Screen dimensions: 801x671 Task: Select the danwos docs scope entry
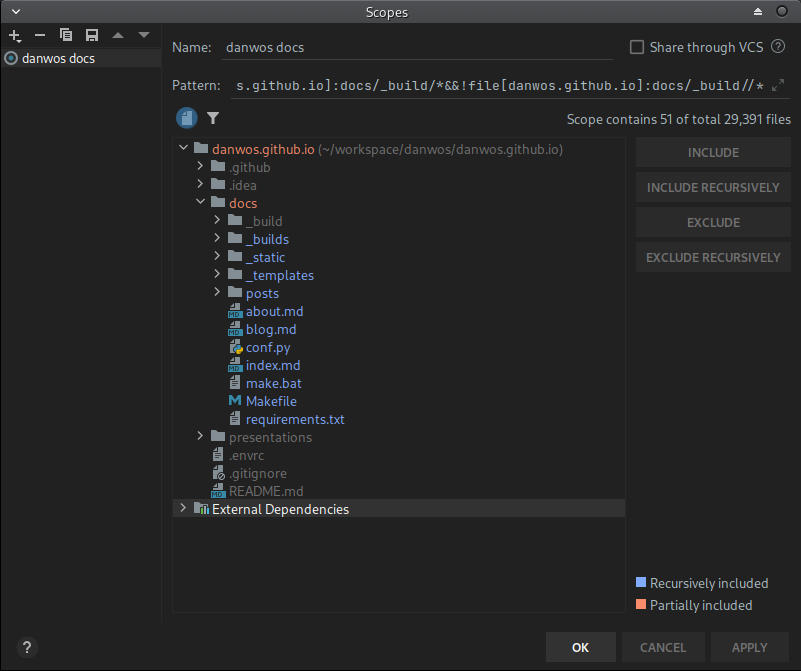[58, 59]
